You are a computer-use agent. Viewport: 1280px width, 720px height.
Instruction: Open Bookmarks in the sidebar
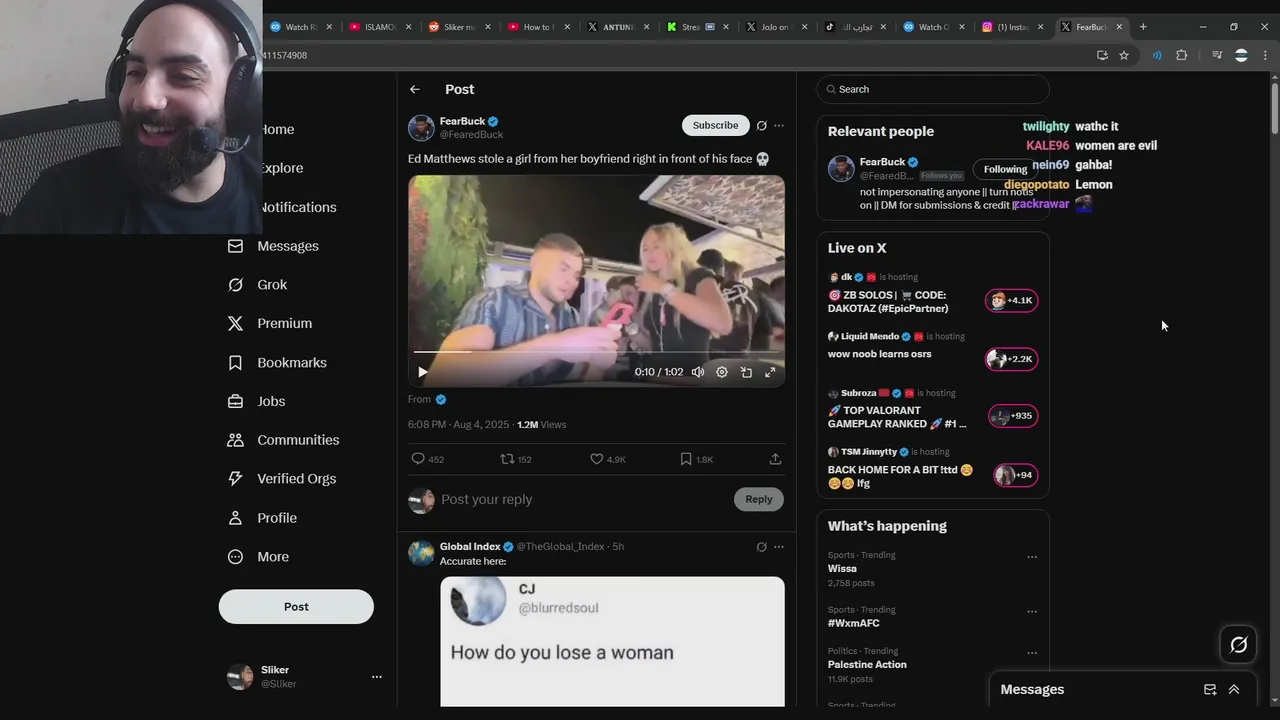277,363
